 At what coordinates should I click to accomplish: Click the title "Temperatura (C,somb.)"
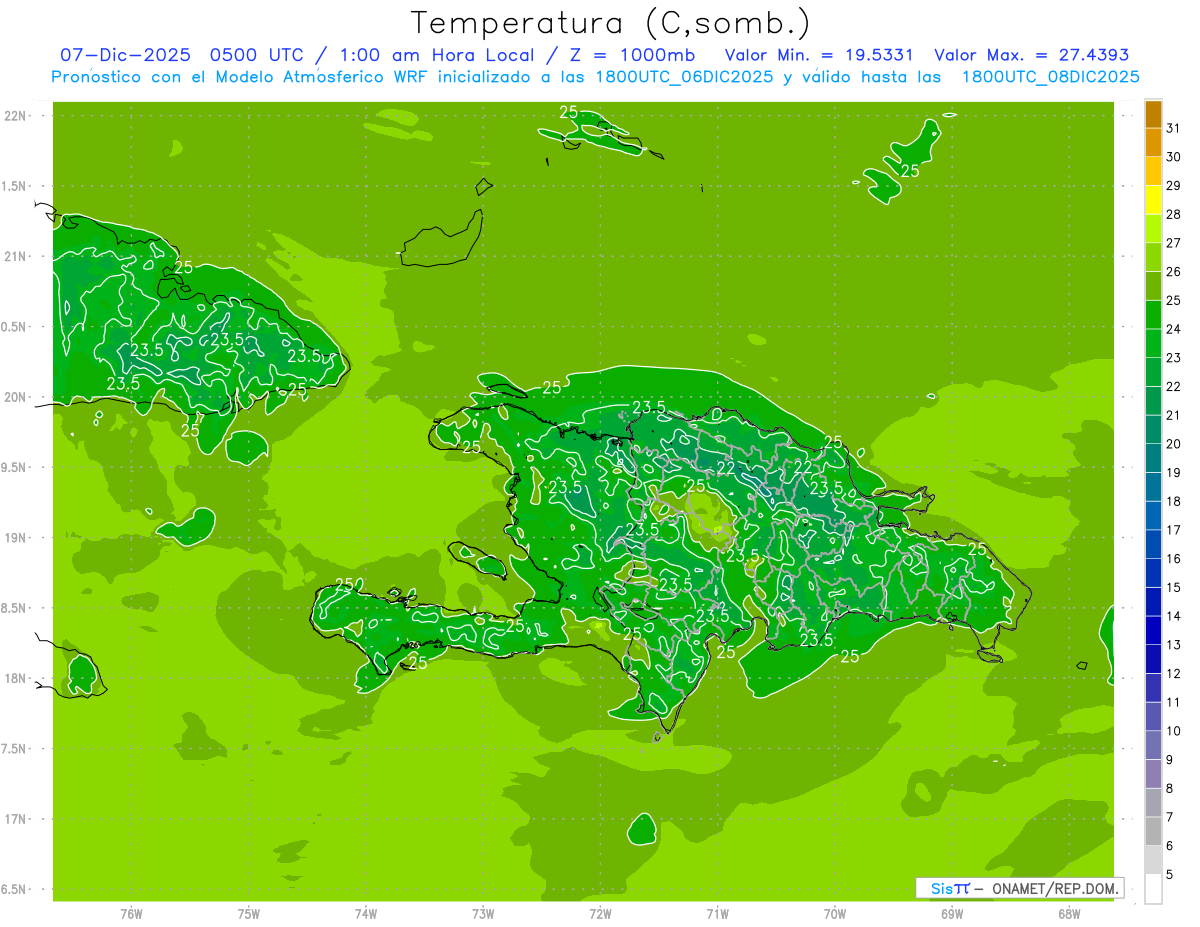[x=610, y=23]
